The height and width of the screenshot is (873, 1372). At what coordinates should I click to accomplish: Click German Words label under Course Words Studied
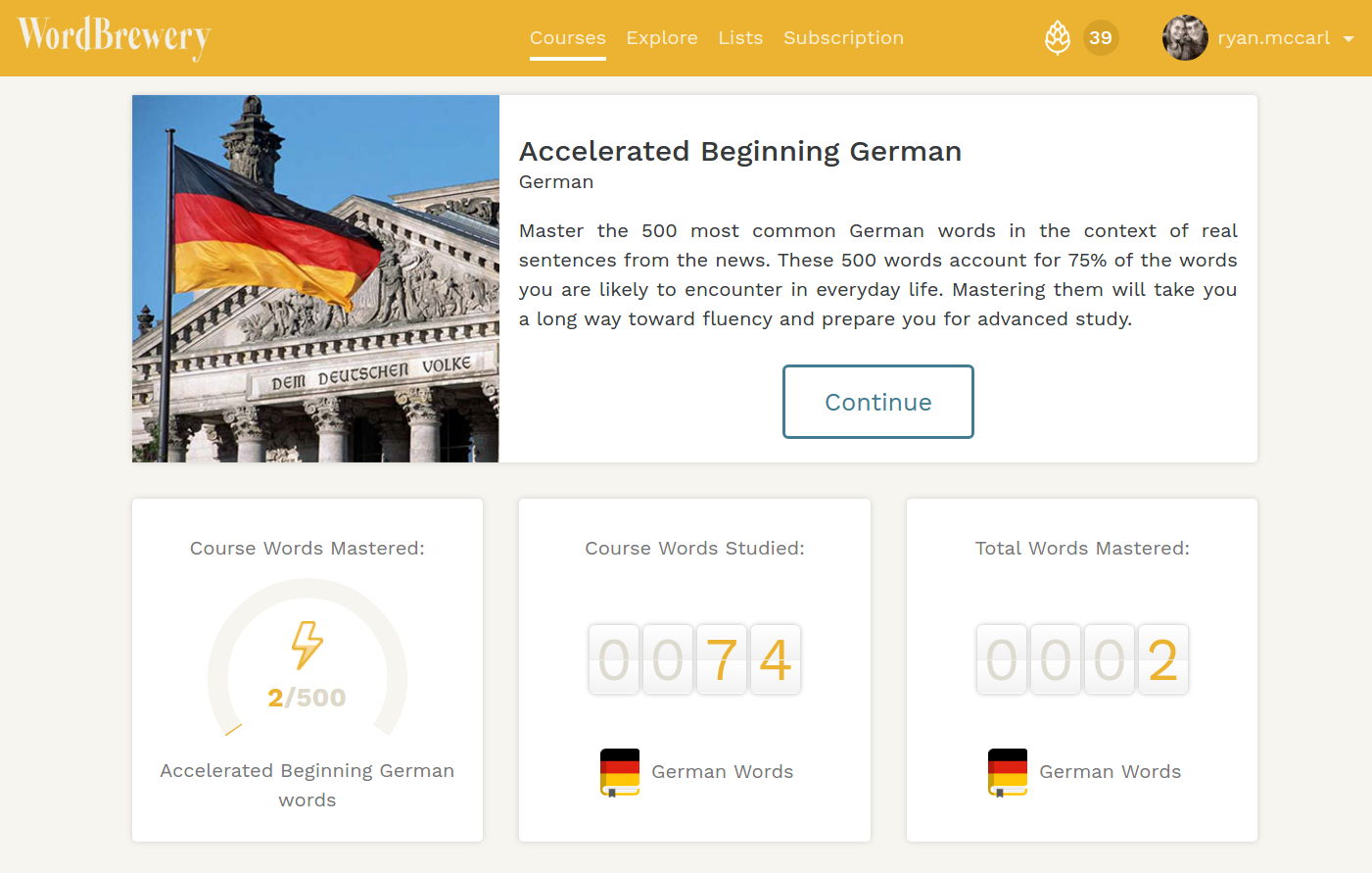[x=723, y=772]
